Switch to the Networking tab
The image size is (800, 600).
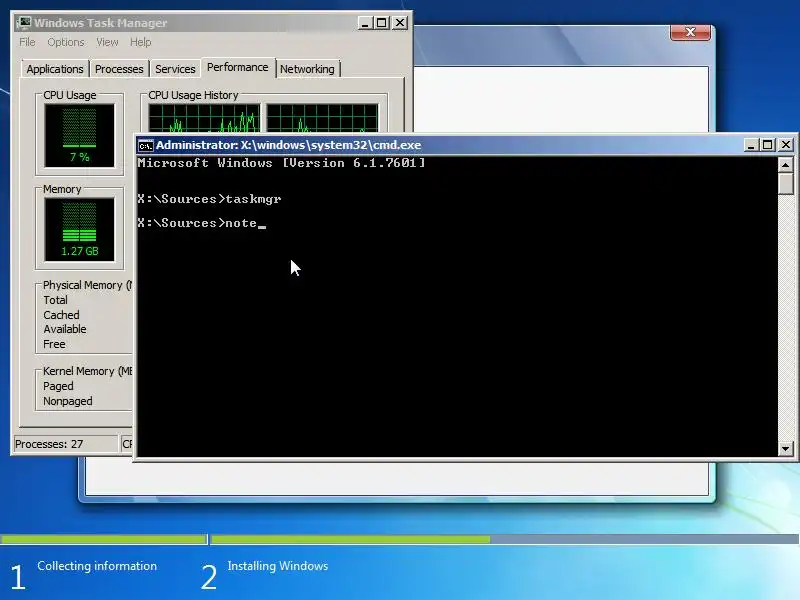tap(307, 69)
